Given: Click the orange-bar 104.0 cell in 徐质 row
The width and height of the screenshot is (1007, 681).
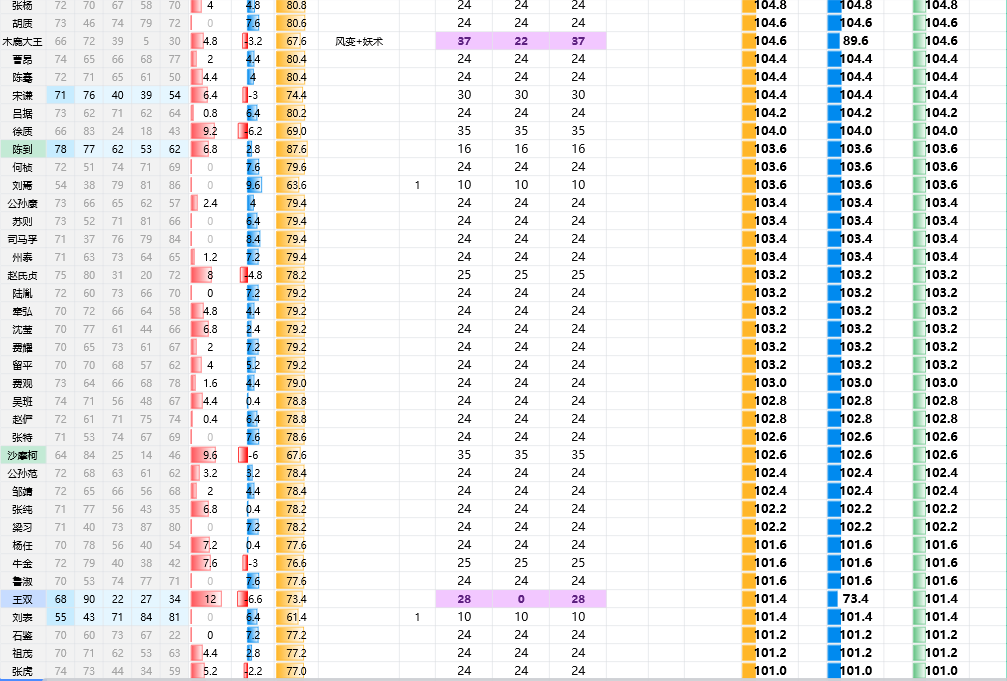Looking at the screenshot, I should (770, 131).
